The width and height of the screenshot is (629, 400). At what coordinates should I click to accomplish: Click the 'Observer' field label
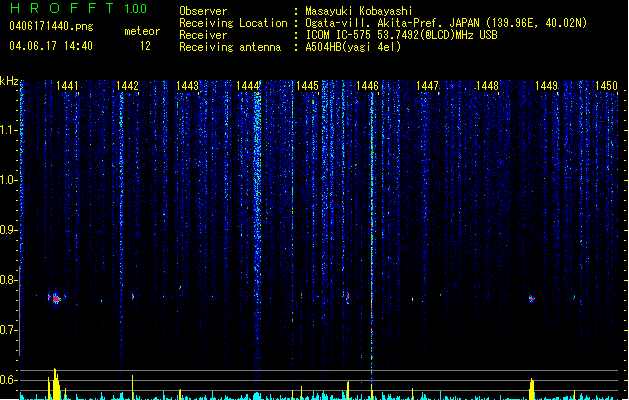tap(203, 11)
